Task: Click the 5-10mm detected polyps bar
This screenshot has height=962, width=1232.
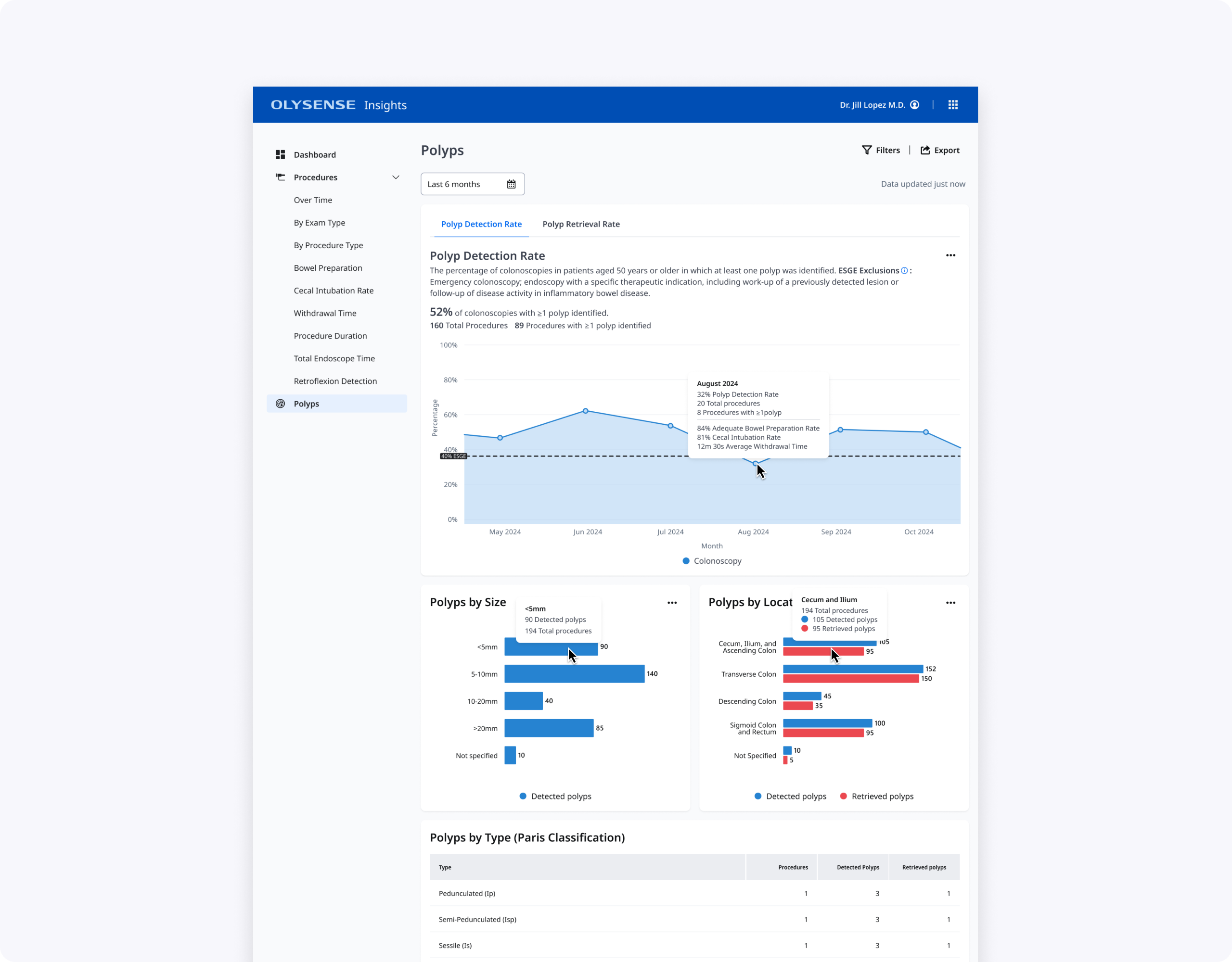Action: pyautogui.click(x=574, y=673)
